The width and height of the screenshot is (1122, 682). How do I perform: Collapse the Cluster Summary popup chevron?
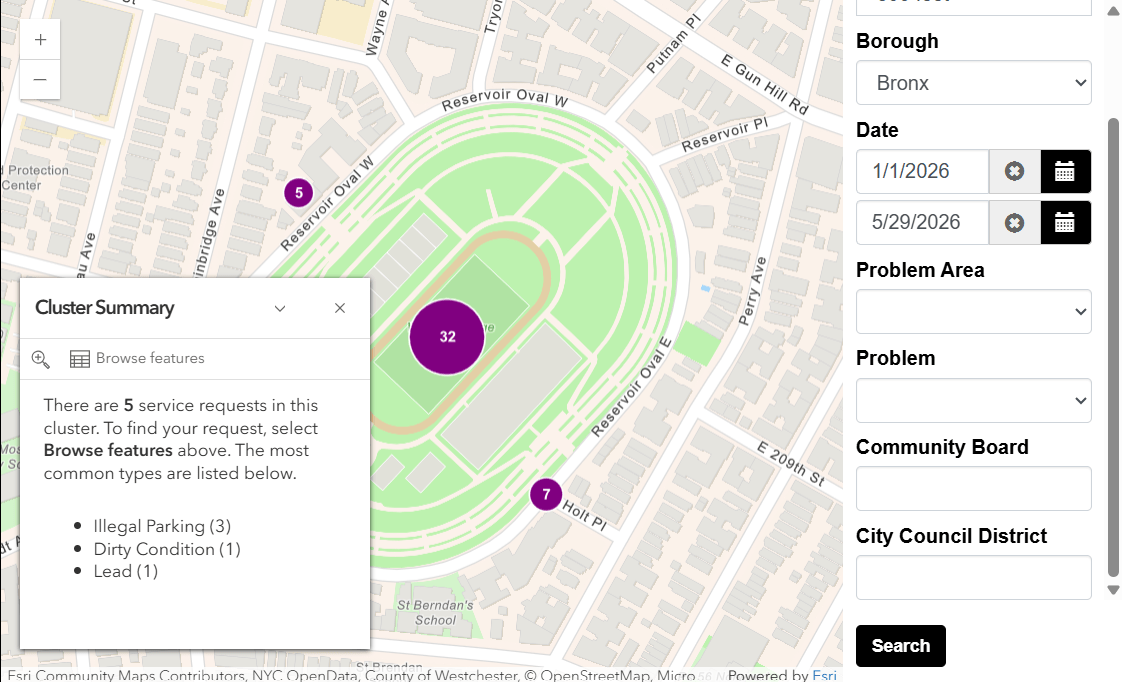click(x=280, y=308)
